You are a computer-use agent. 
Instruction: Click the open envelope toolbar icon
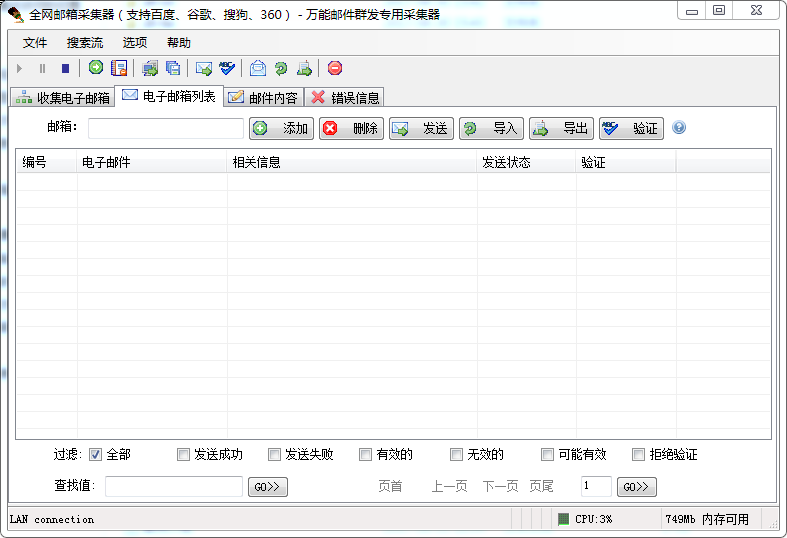pos(257,68)
